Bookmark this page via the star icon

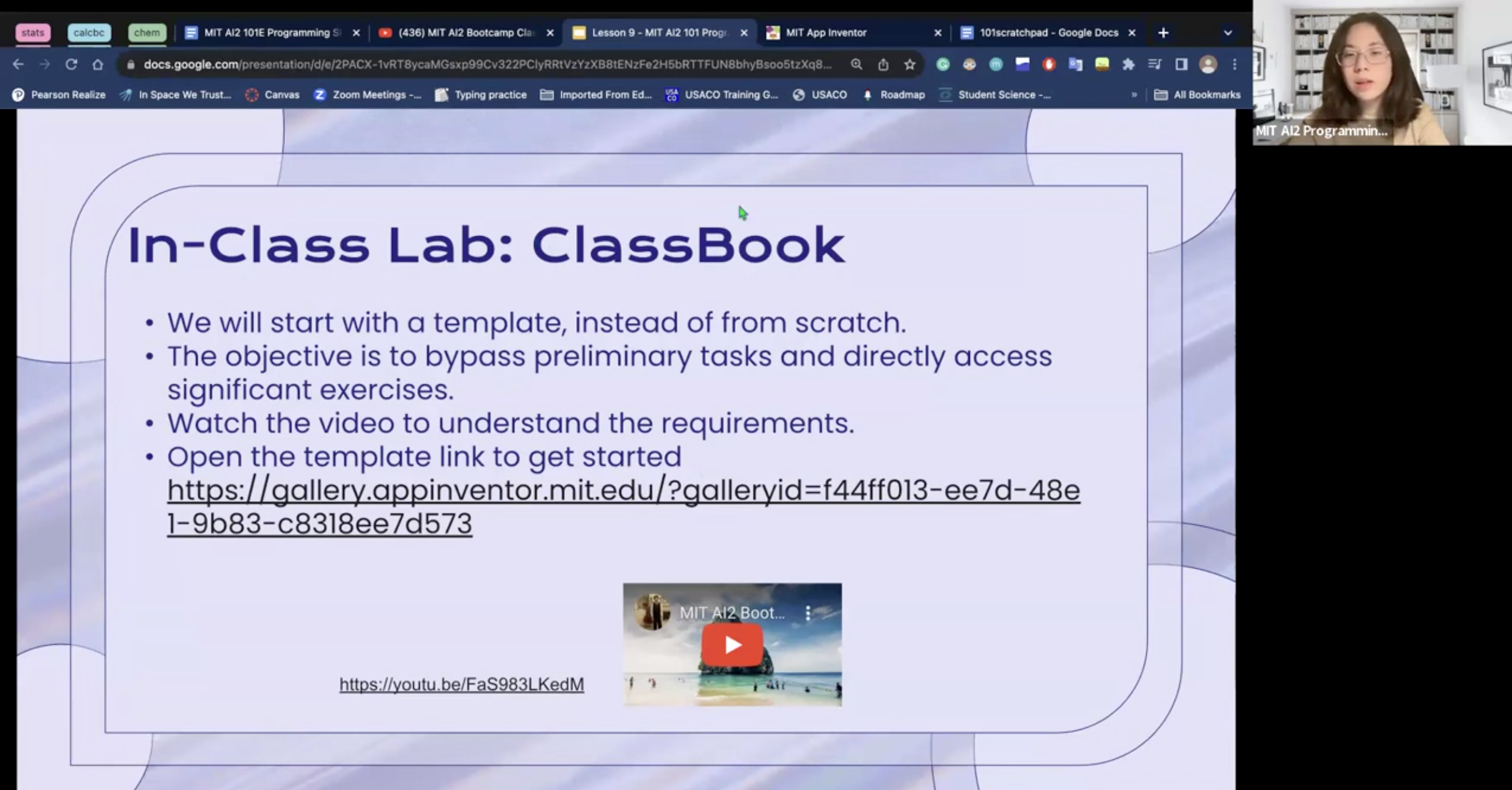pyautogui.click(x=909, y=64)
